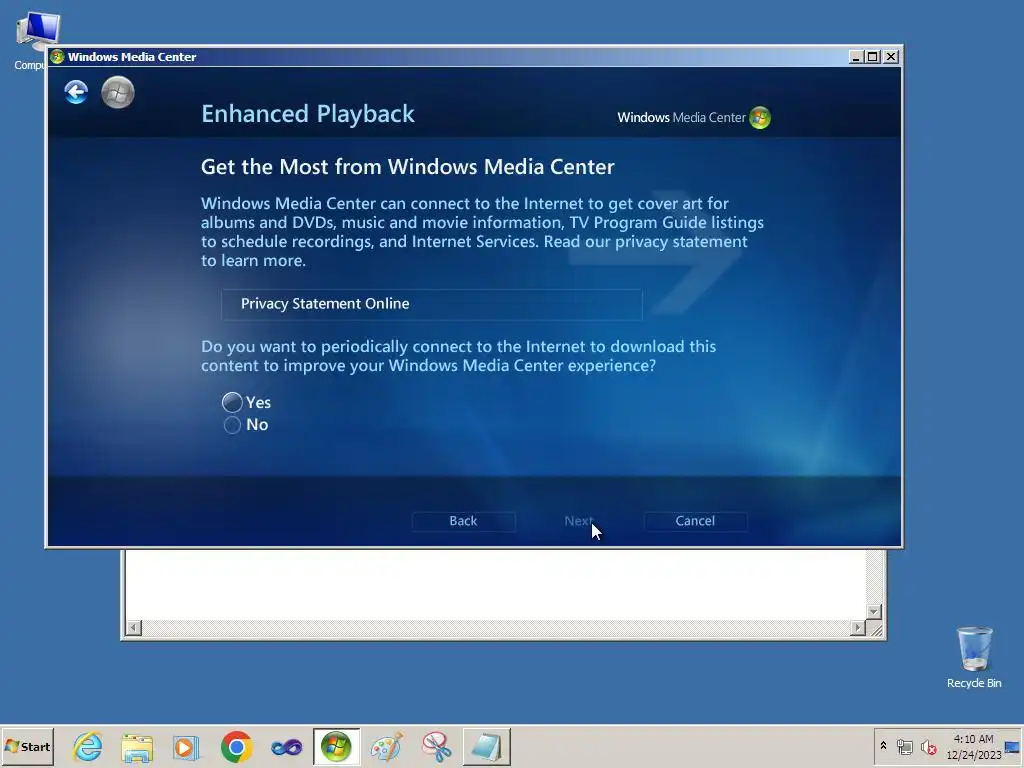Click the blue infinity icon on taskbar

point(287,747)
